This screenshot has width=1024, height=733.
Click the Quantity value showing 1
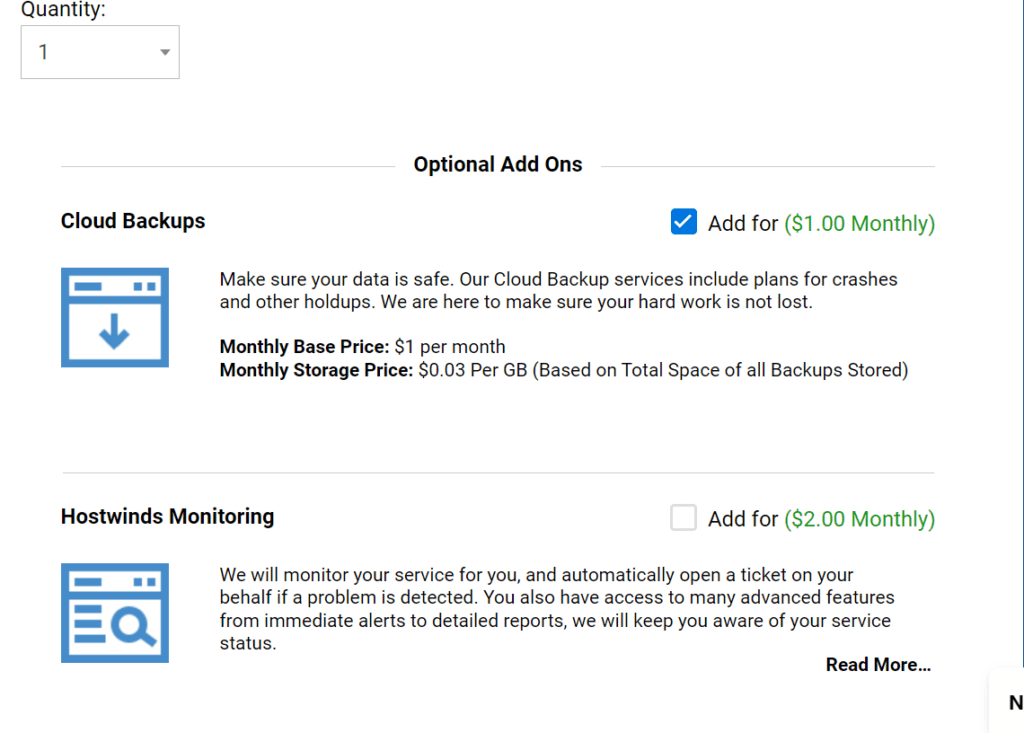click(x=44, y=52)
